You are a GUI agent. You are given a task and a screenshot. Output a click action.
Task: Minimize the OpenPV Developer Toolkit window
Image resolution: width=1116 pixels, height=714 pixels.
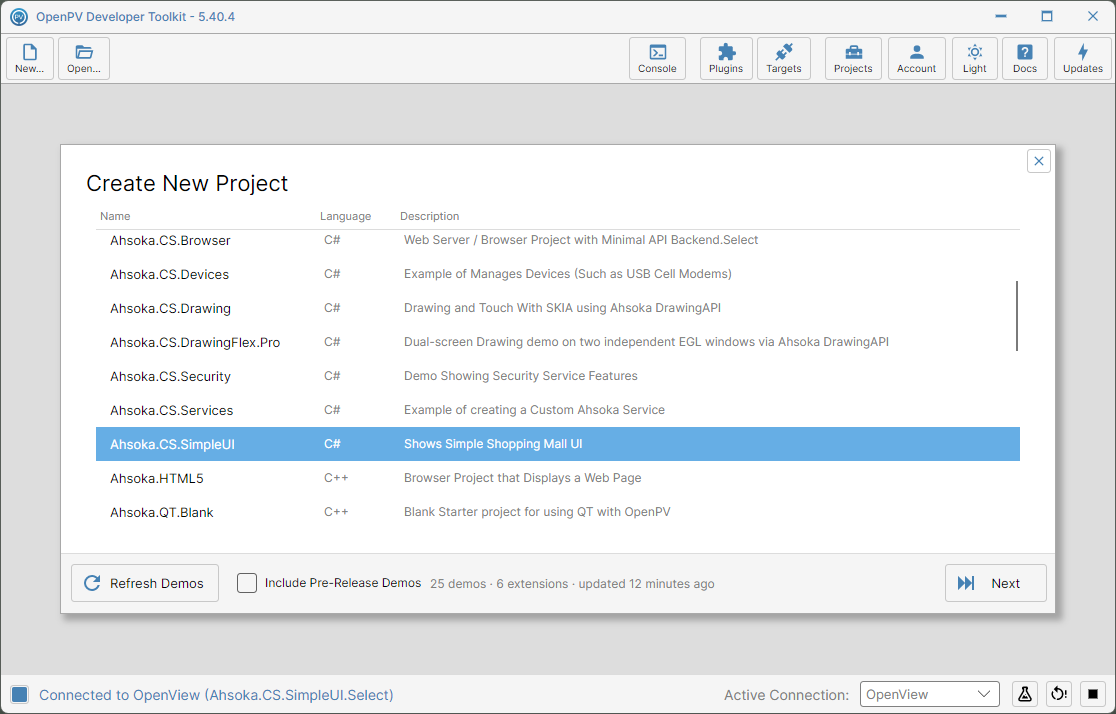coord(1001,16)
